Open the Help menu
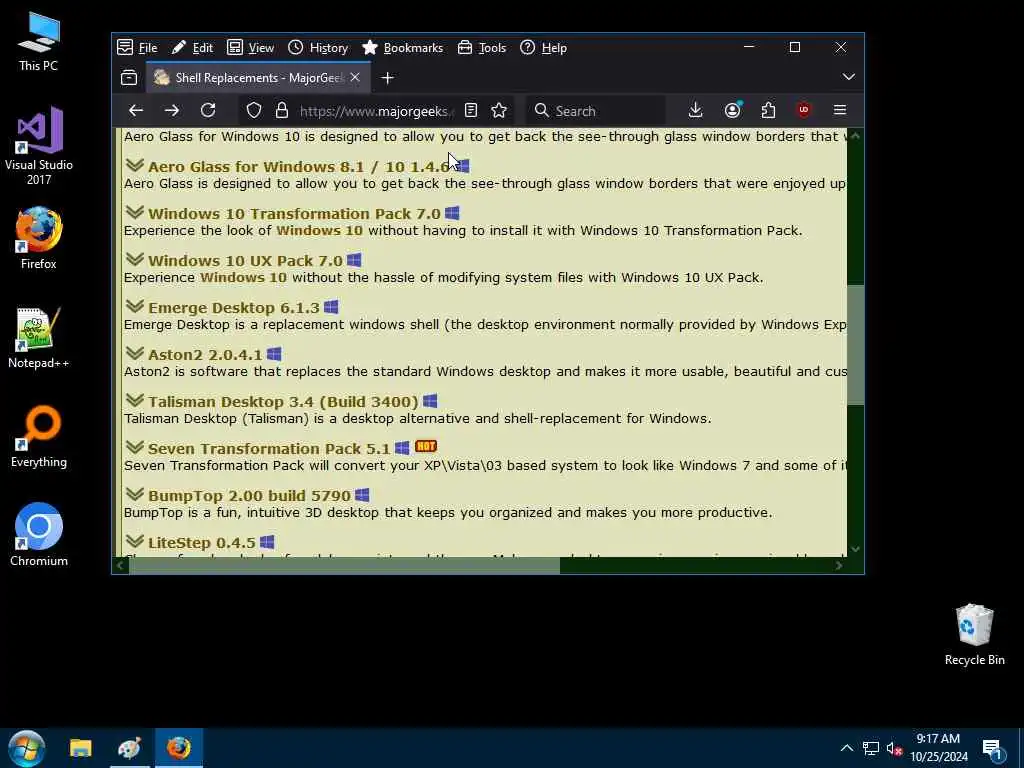 543,48
